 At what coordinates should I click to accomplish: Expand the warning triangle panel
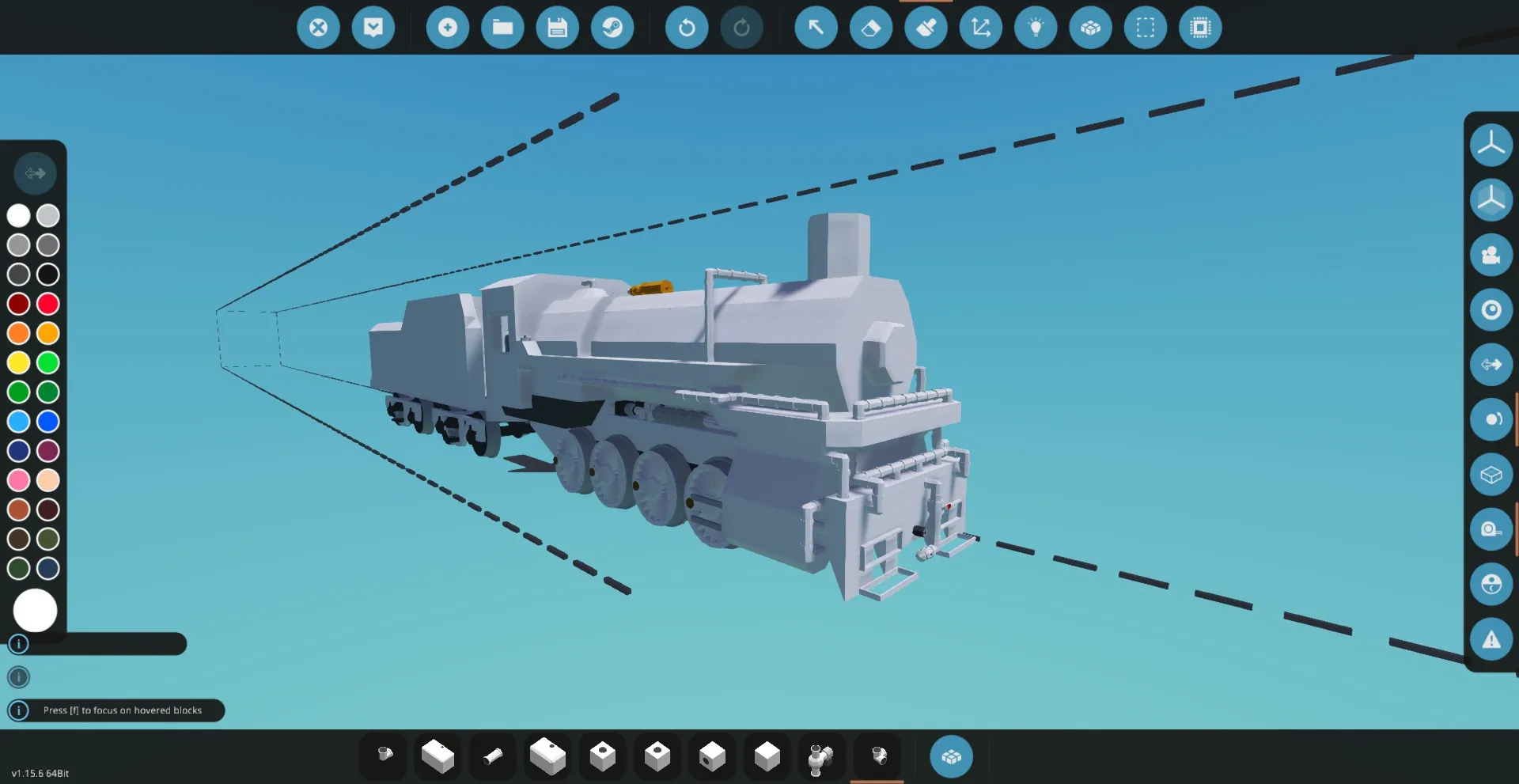tap(1491, 639)
